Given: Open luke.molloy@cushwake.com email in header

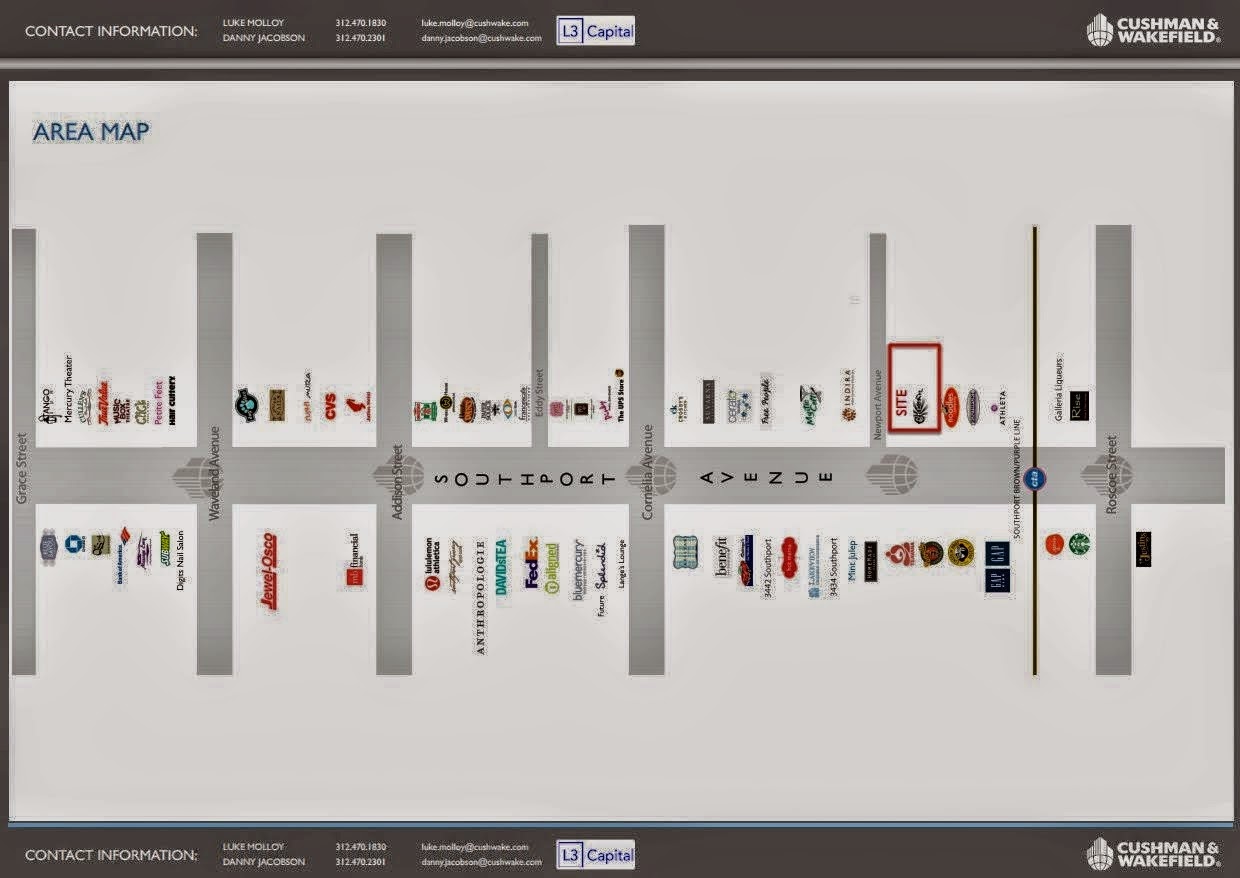Looking at the screenshot, I should 475,22.
